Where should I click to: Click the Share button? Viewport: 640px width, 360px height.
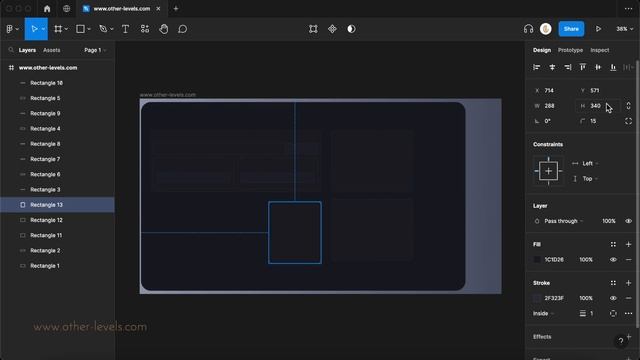571,29
